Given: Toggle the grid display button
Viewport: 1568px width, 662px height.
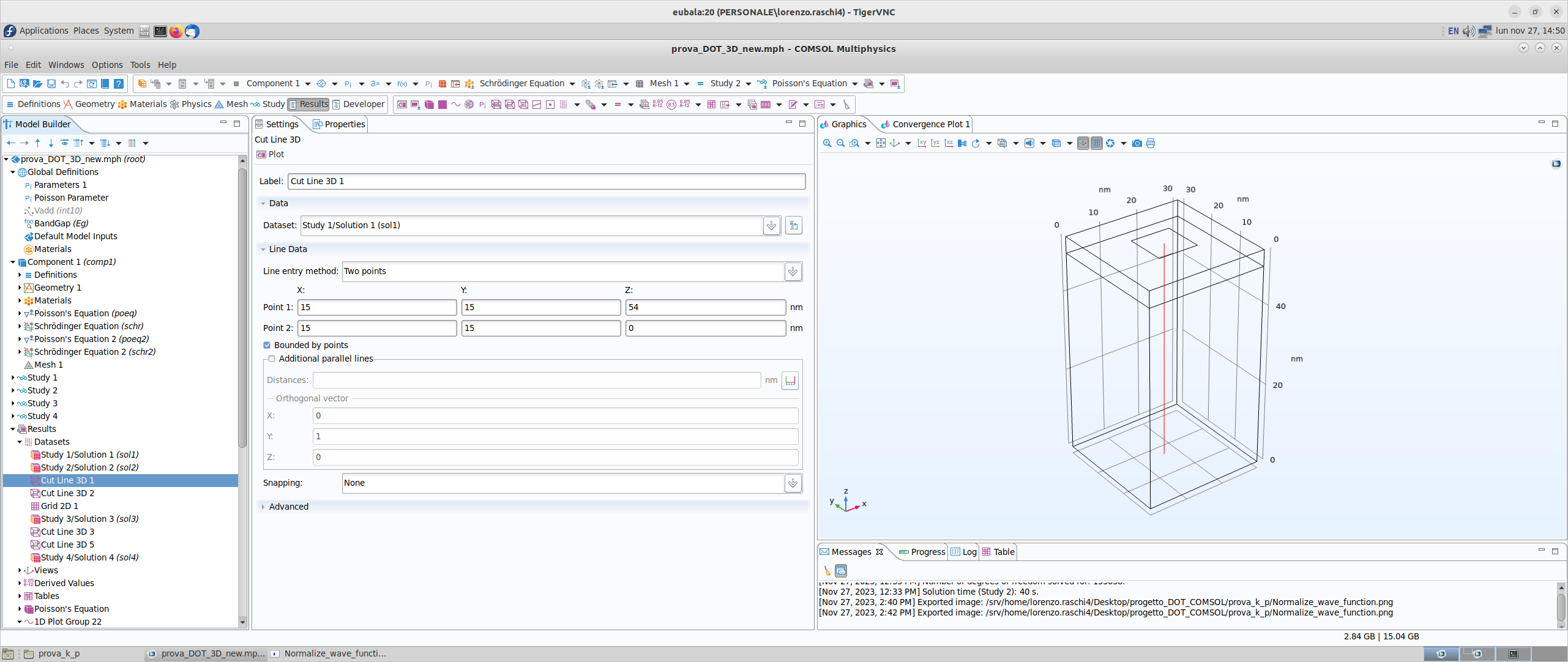Looking at the screenshot, I should [x=1097, y=143].
